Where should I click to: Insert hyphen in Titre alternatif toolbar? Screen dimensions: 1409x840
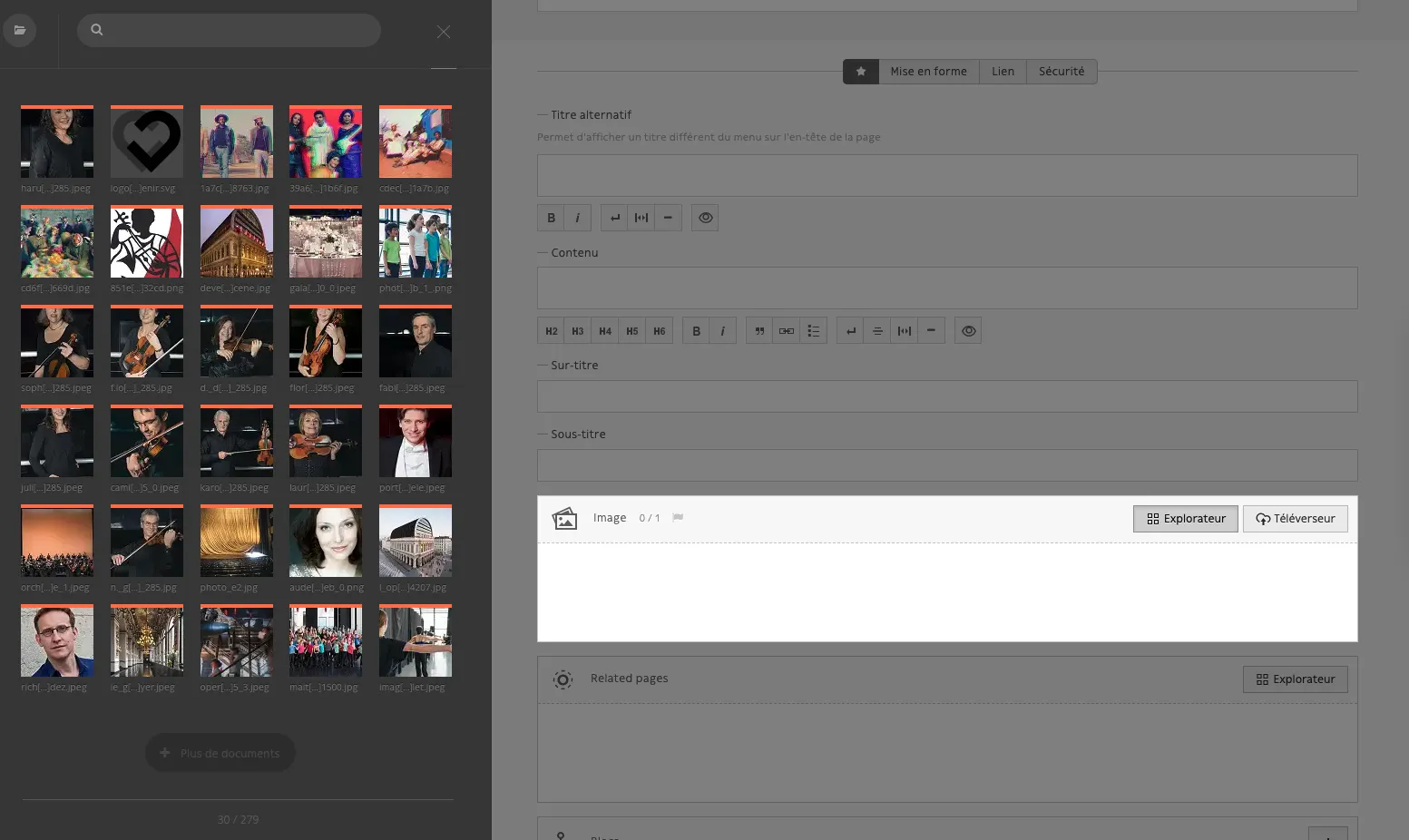point(669,218)
